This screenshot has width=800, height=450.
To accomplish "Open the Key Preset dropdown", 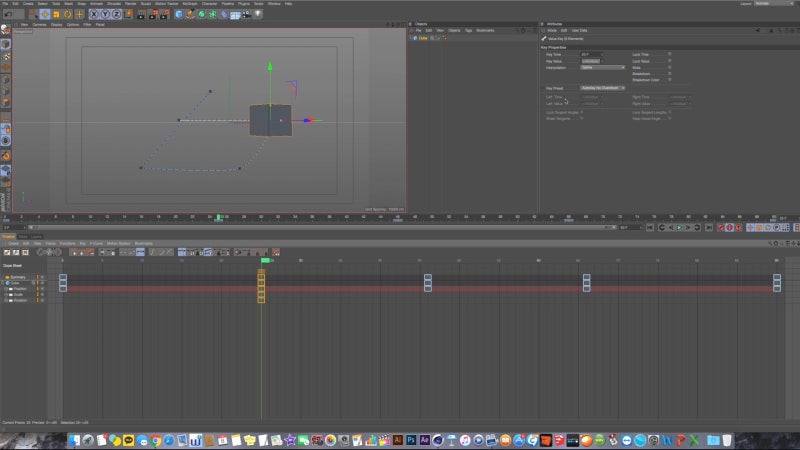I will point(603,88).
